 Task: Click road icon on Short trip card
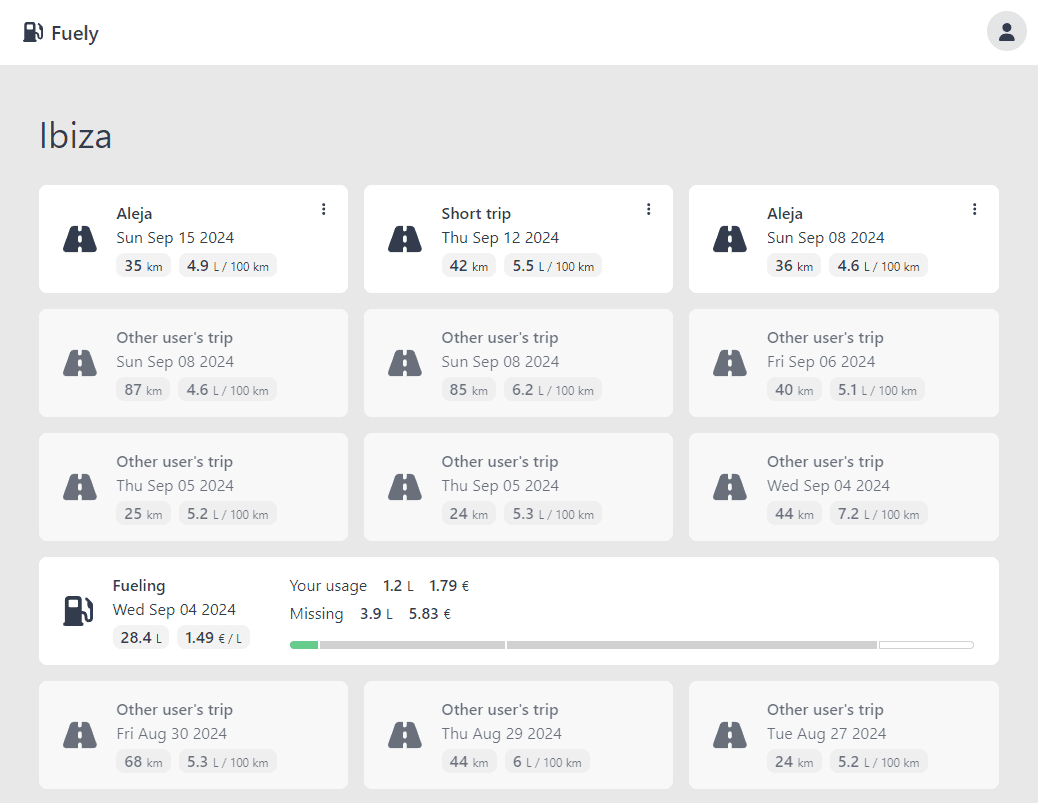pyautogui.click(x=405, y=239)
